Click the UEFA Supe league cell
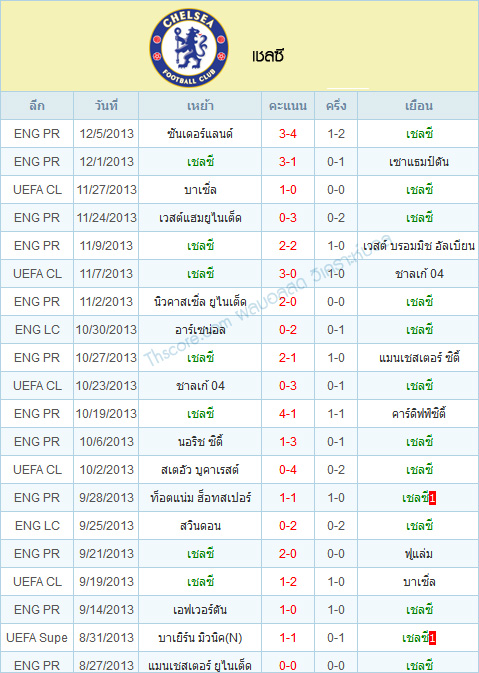479x673 pixels. [x=37, y=638]
